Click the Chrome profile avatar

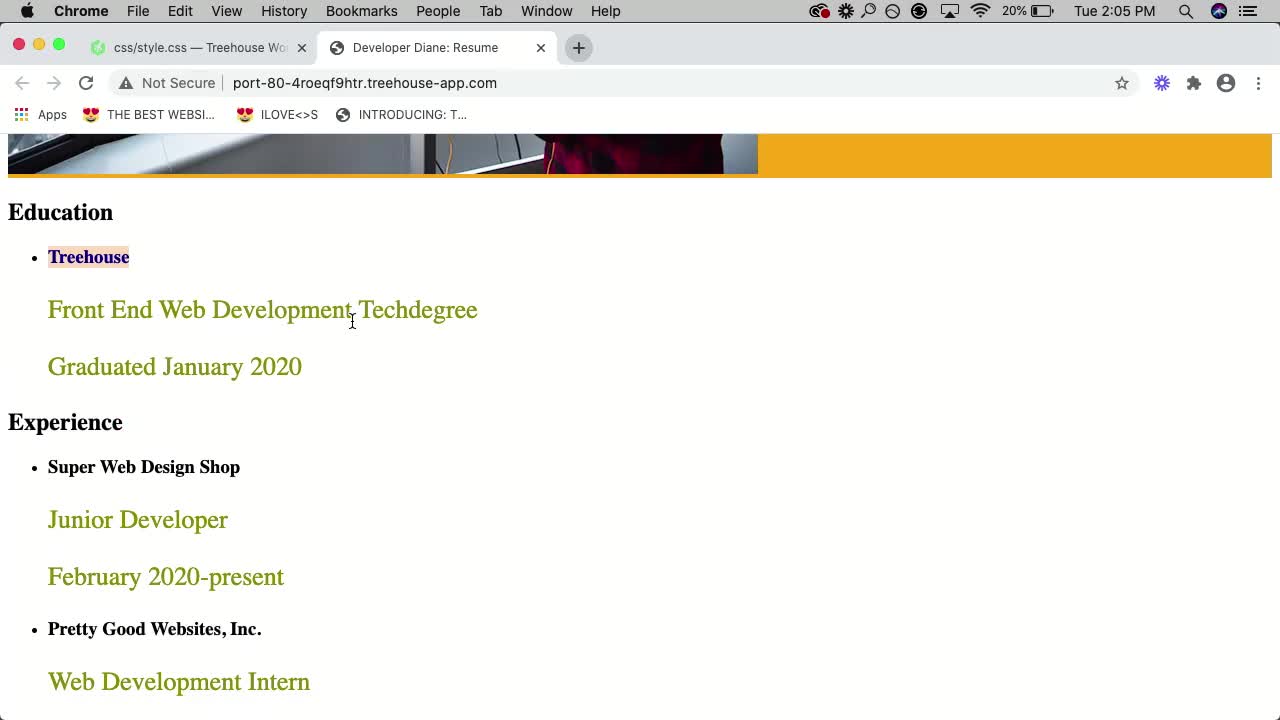coord(1226,83)
